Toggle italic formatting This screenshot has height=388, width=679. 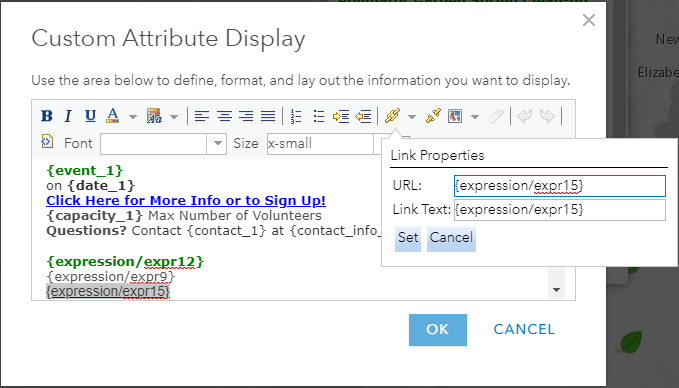68,116
